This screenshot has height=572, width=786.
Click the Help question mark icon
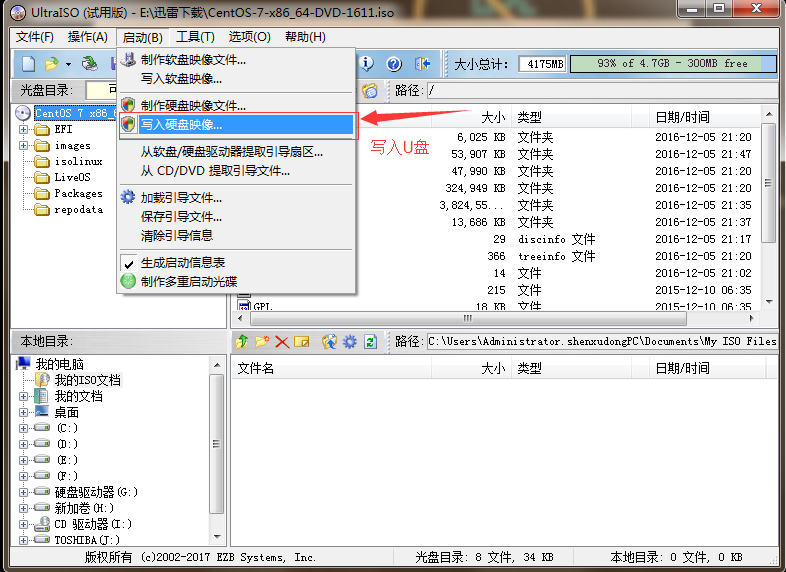coord(394,64)
